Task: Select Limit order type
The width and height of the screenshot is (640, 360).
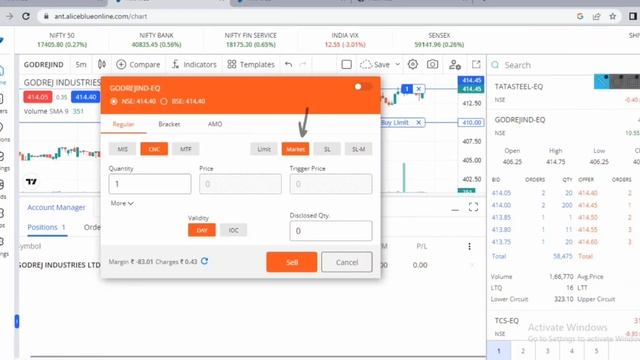Action: click(264, 149)
